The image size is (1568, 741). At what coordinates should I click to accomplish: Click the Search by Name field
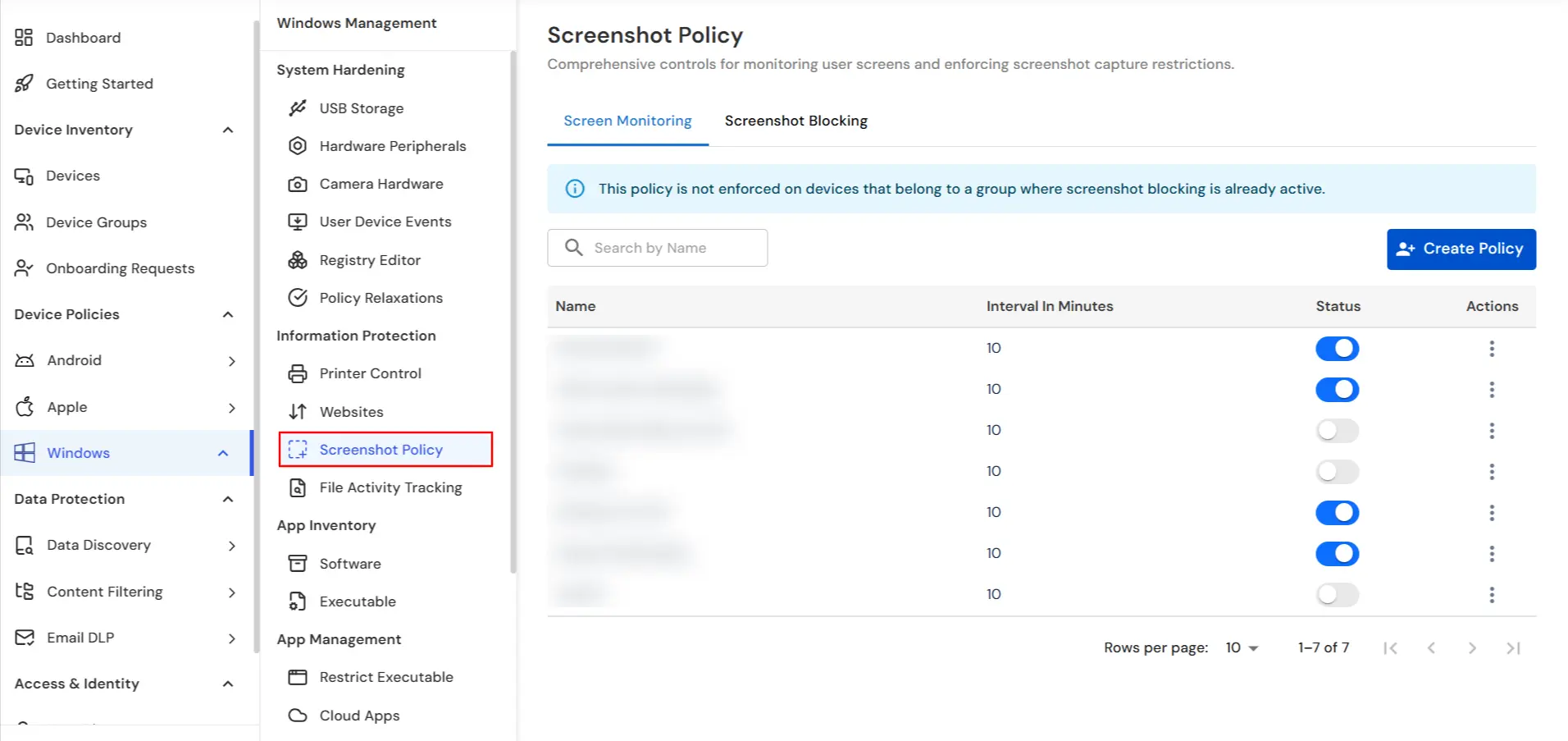[656, 247]
